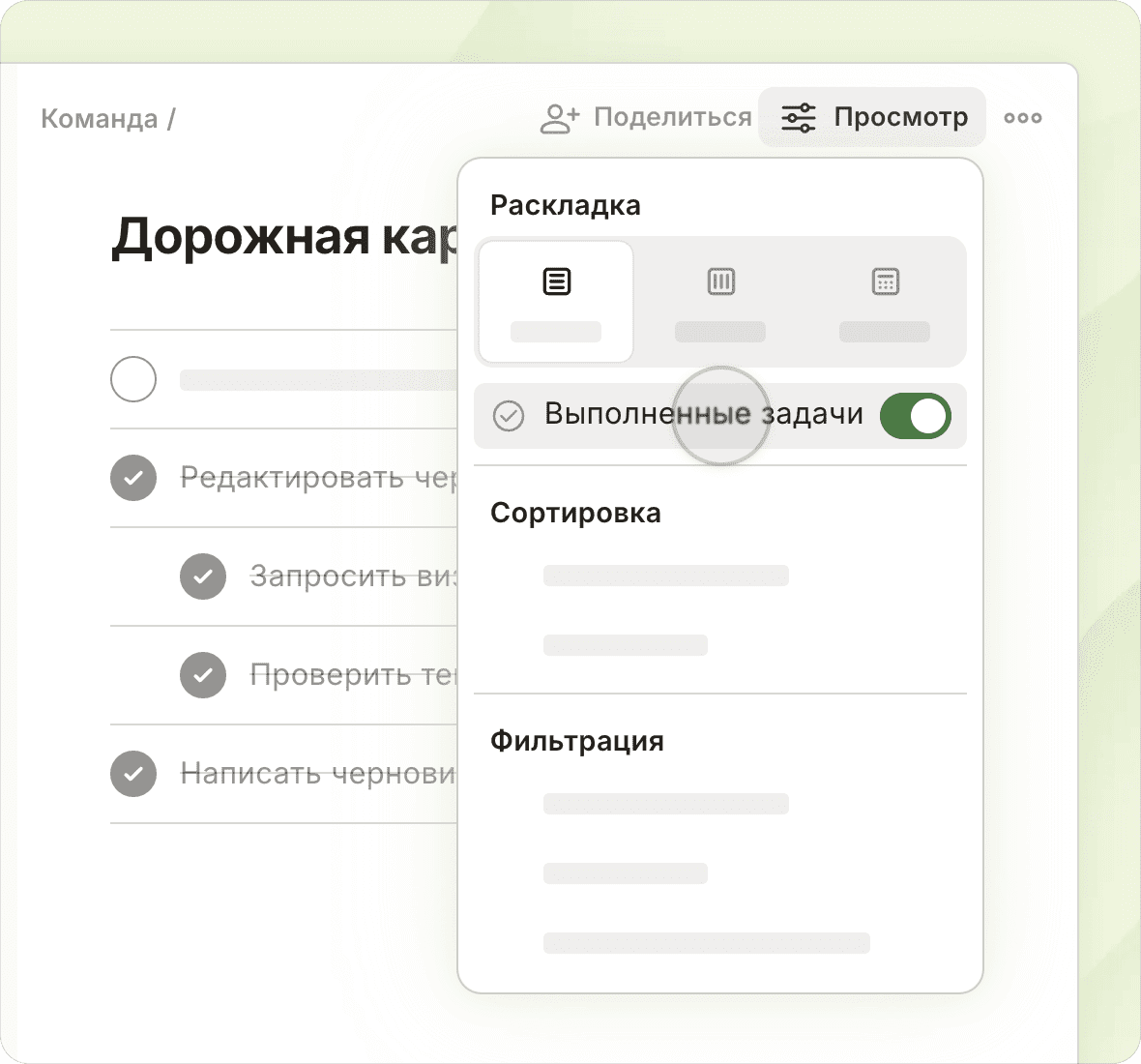
Task: Uncheck the Написать черновик task checkbox
Action: coord(133,774)
